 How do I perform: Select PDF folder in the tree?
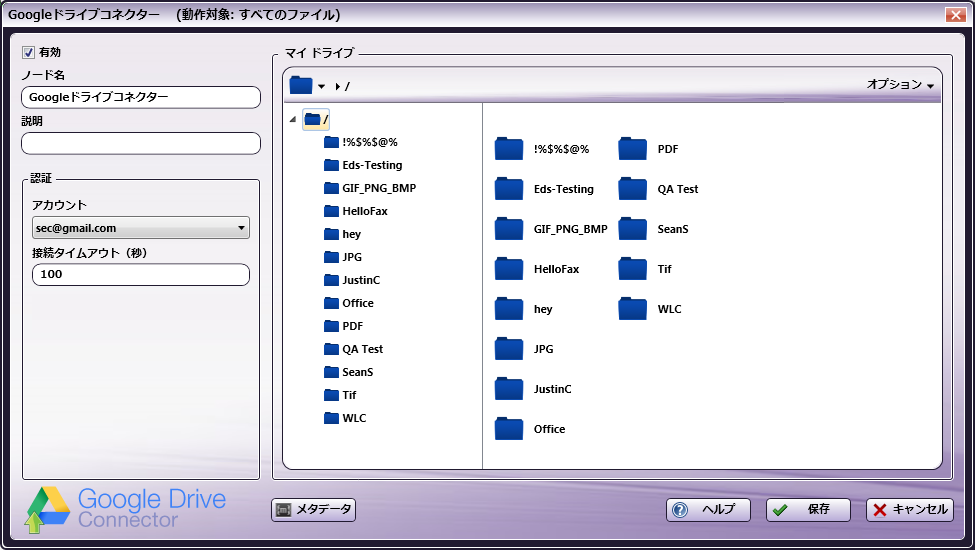pyautogui.click(x=343, y=326)
